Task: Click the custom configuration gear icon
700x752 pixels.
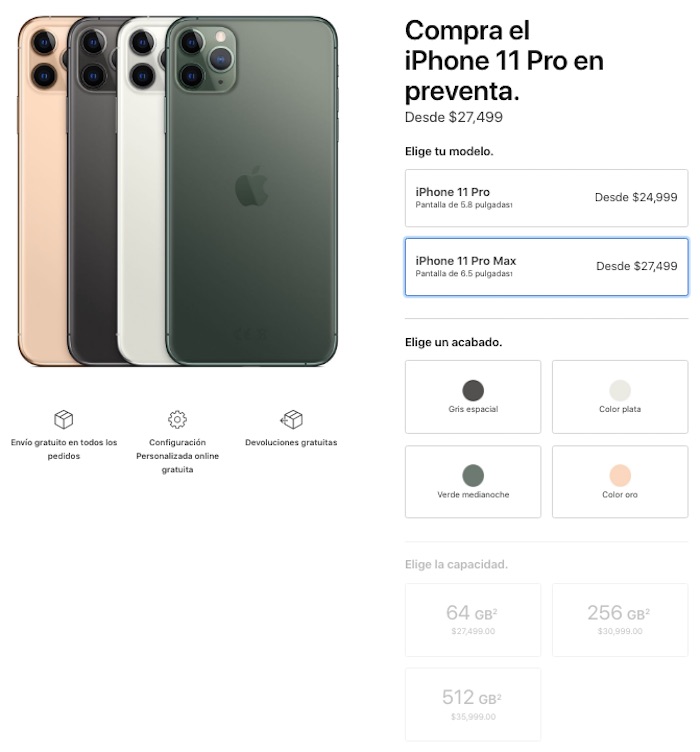Action: click(177, 420)
